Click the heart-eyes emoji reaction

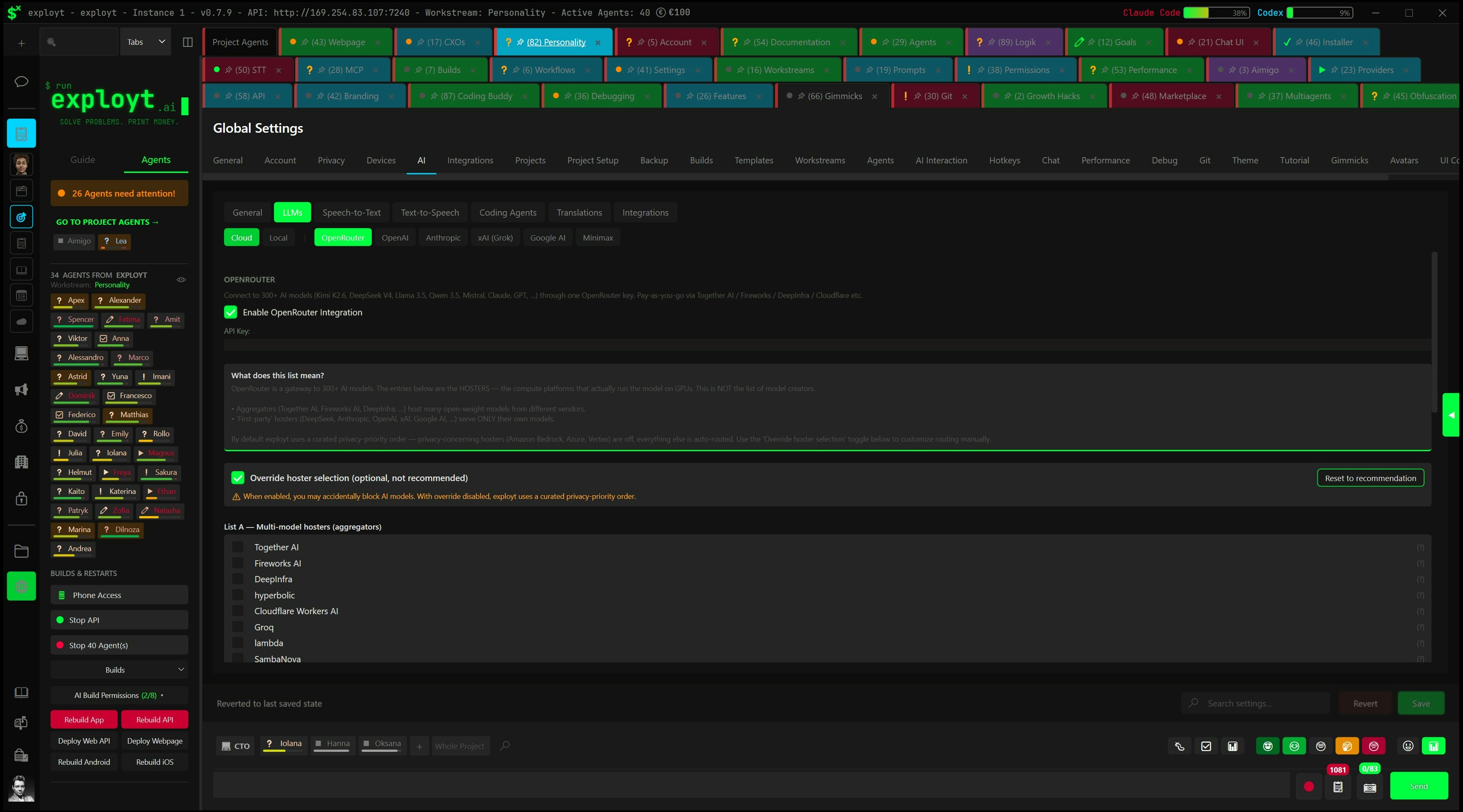1268,746
